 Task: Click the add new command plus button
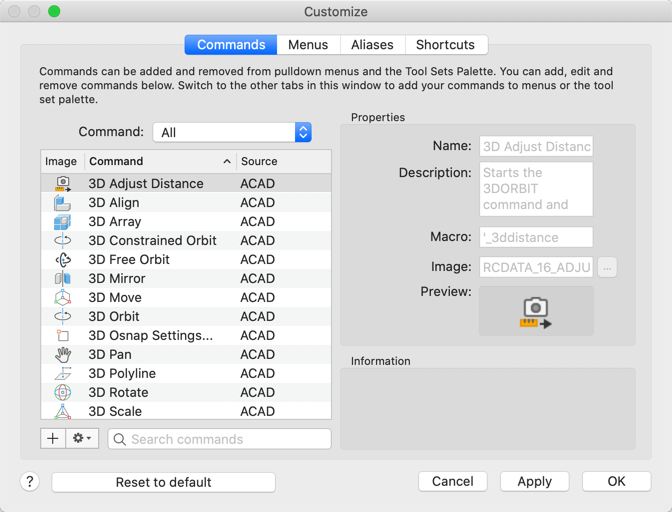coord(53,439)
